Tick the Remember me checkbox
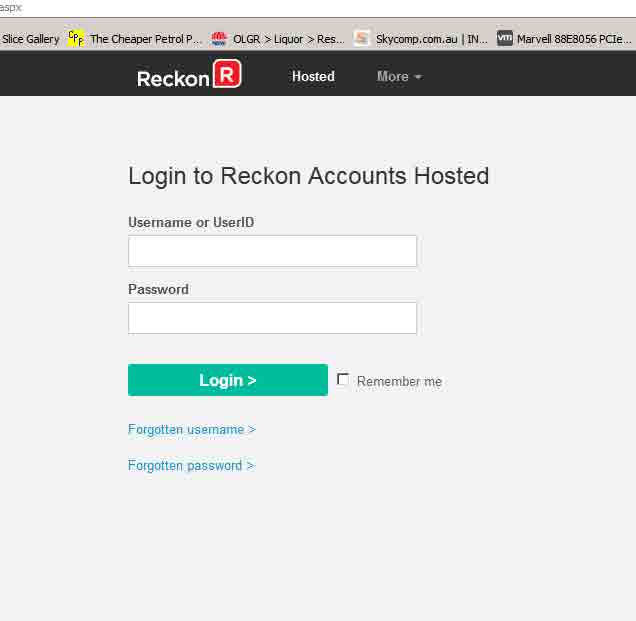The width and height of the screenshot is (636, 621). 343,380
